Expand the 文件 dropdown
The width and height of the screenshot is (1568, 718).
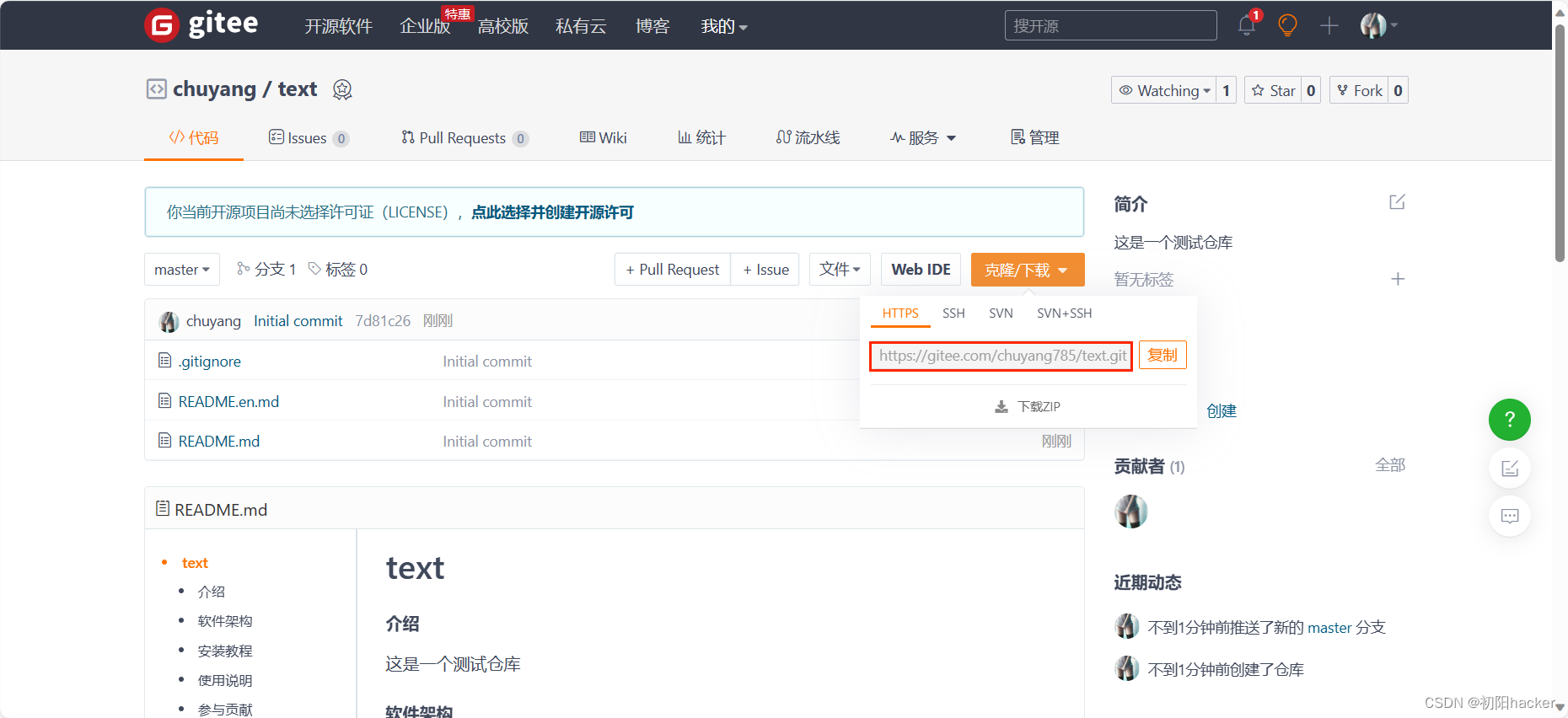coord(840,270)
